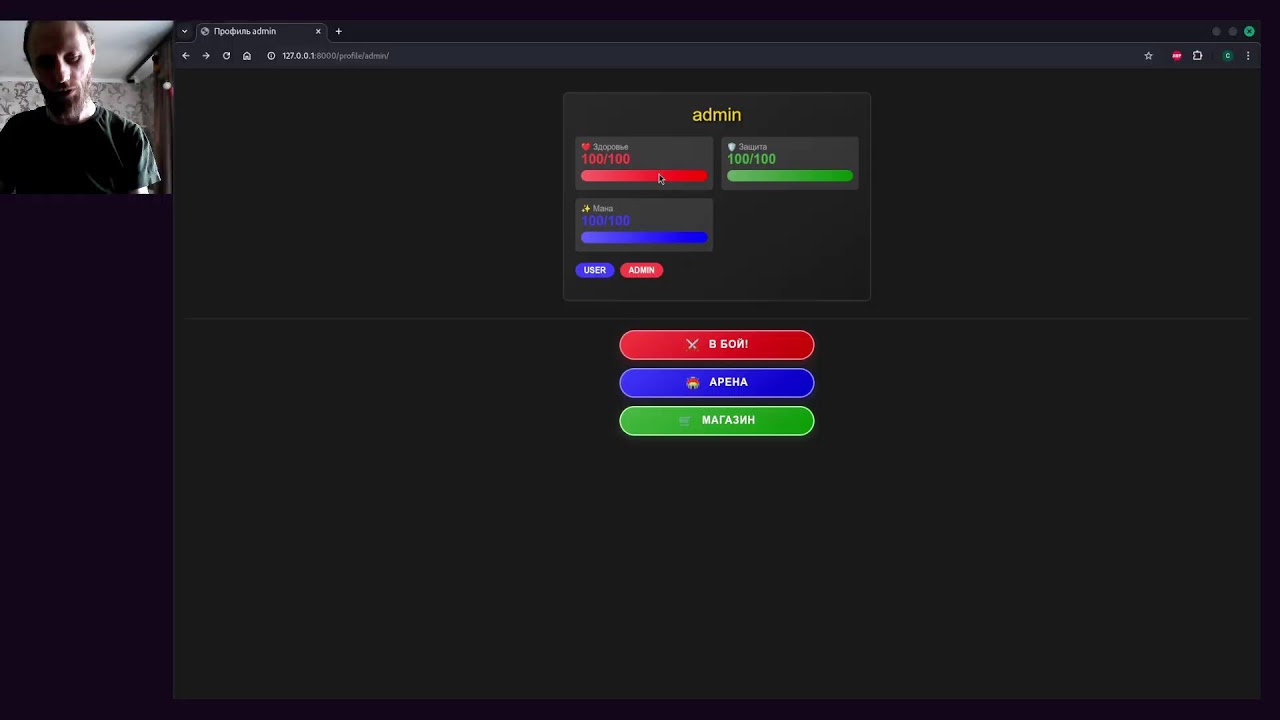The height and width of the screenshot is (720, 1280).
Task: View site information icon in address bar
Action: [x=271, y=56]
